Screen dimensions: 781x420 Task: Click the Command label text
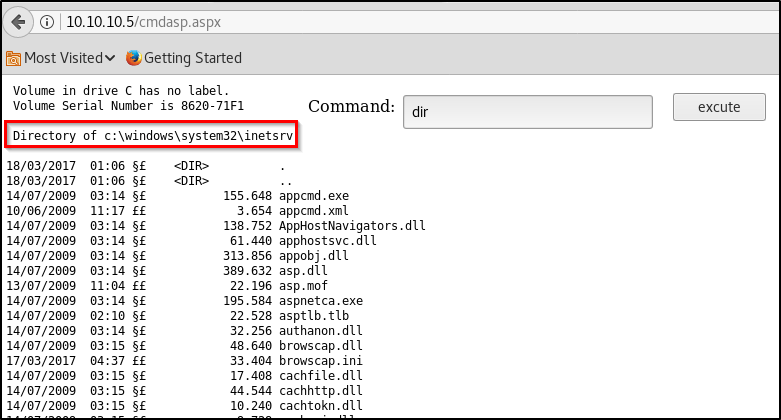click(x=351, y=107)
